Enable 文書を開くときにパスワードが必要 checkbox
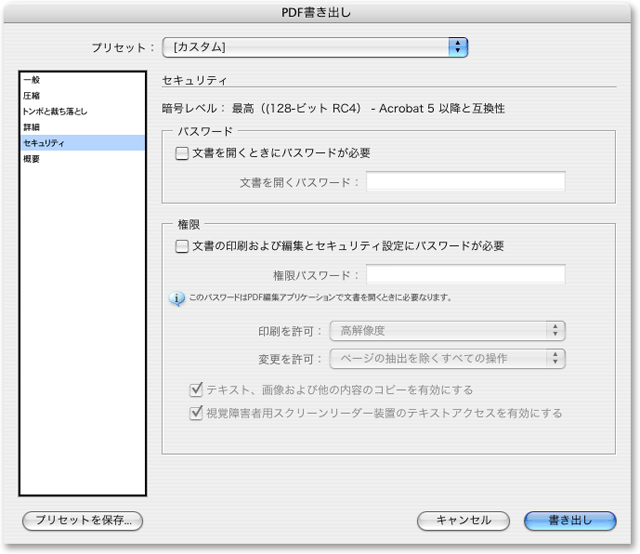Image resolution: width=640 pixels, height=554 pixels. click(x=182, y=154)
